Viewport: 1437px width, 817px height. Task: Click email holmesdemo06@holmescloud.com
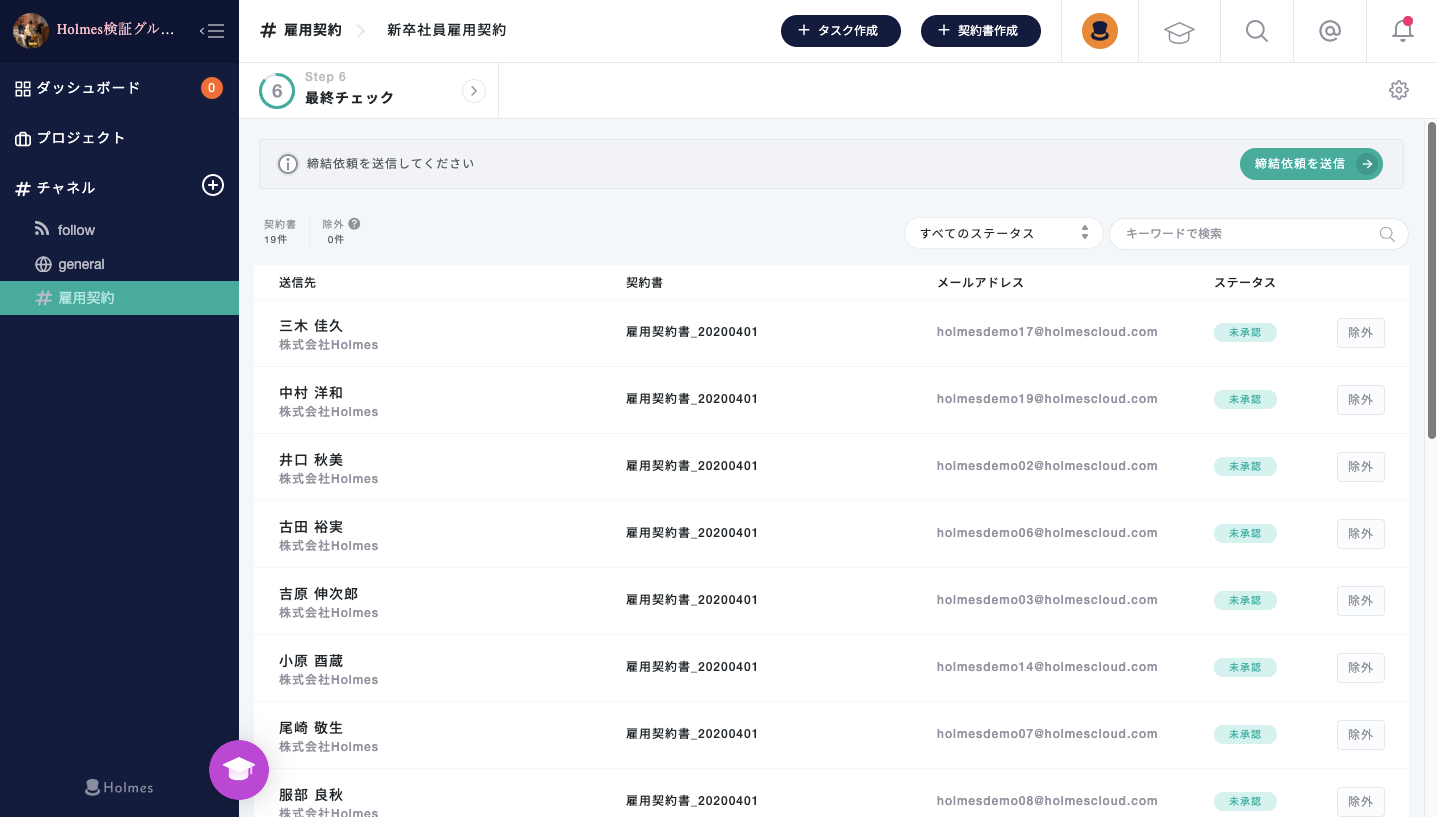tap(1047, 533)
